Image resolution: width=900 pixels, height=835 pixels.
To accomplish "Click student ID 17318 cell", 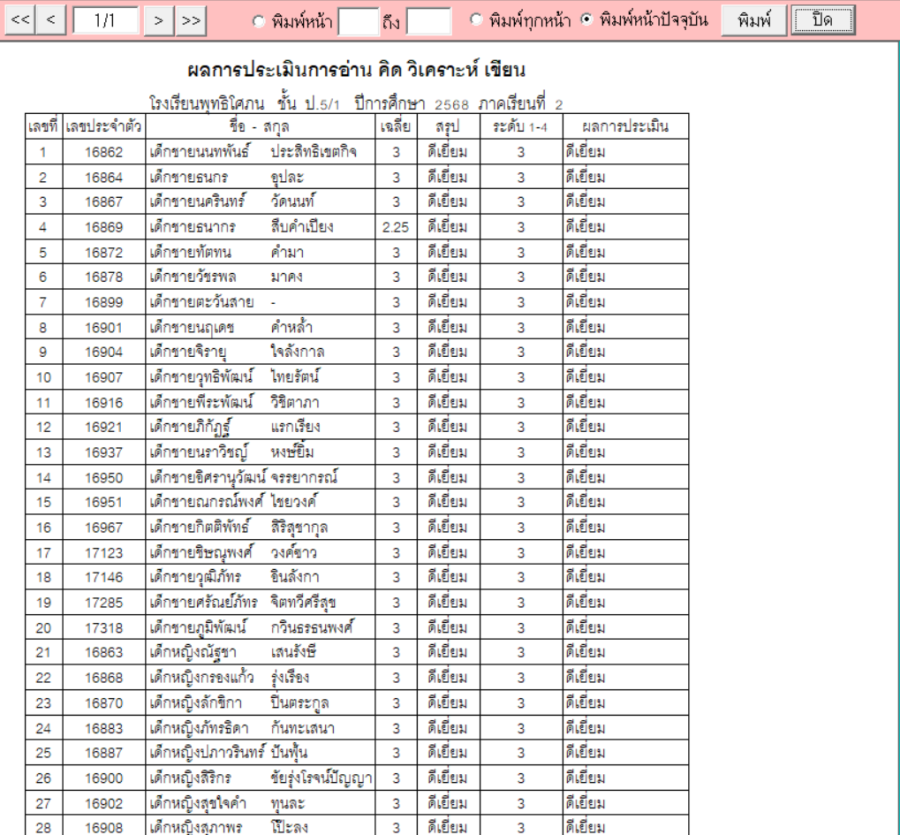I will click(x=103, y=627).
